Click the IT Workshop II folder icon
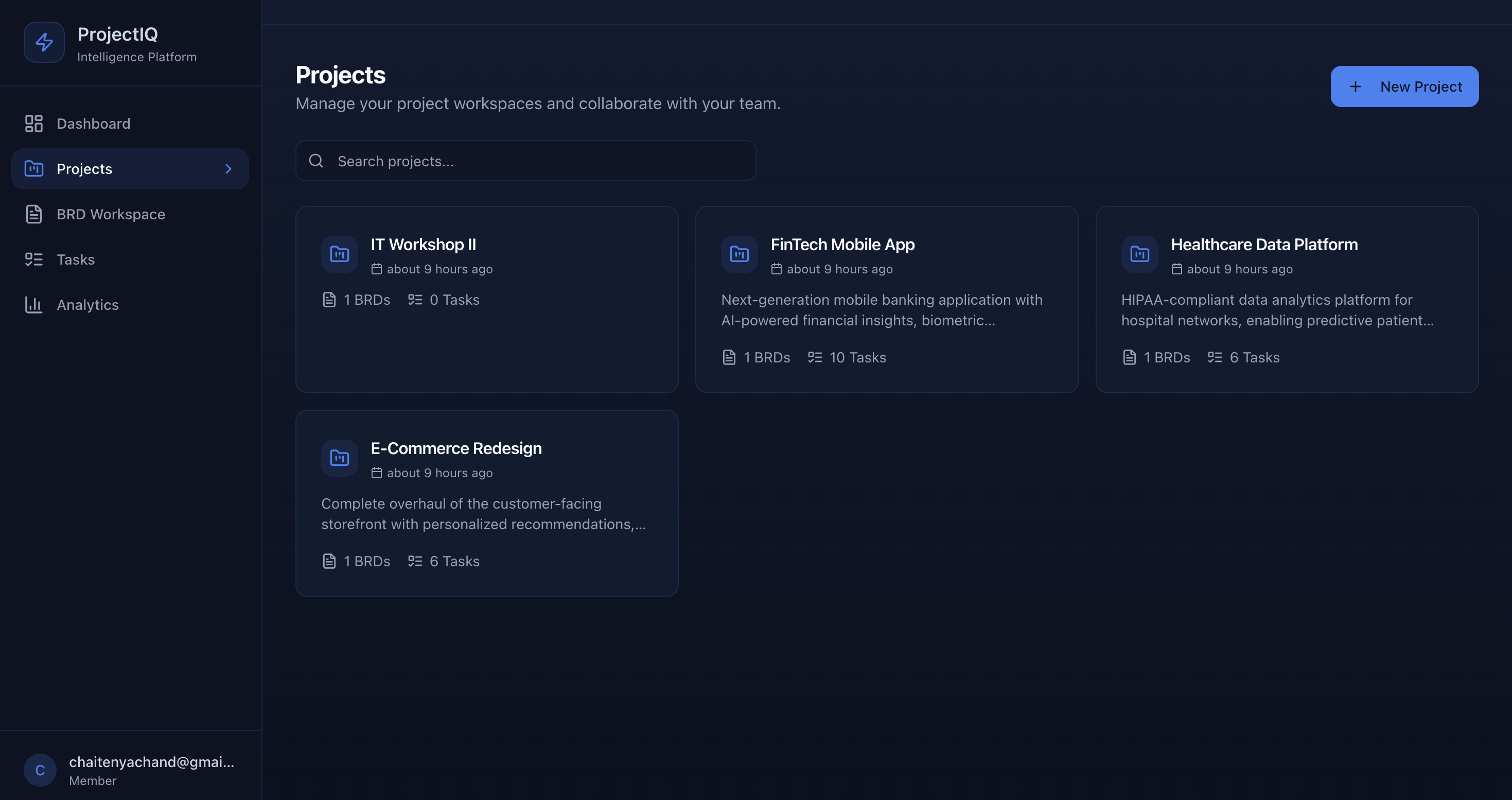The height and width of the screenshot is (800, 1512). coord(339,254)
